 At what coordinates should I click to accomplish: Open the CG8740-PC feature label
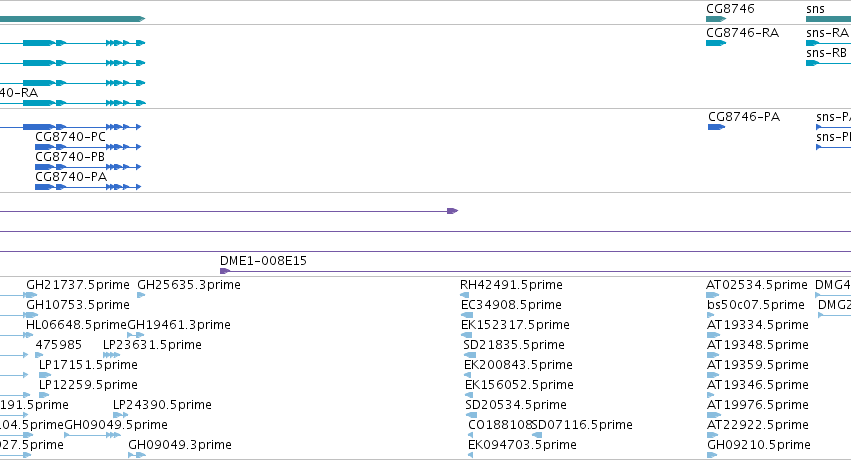(x=71, y=137)
